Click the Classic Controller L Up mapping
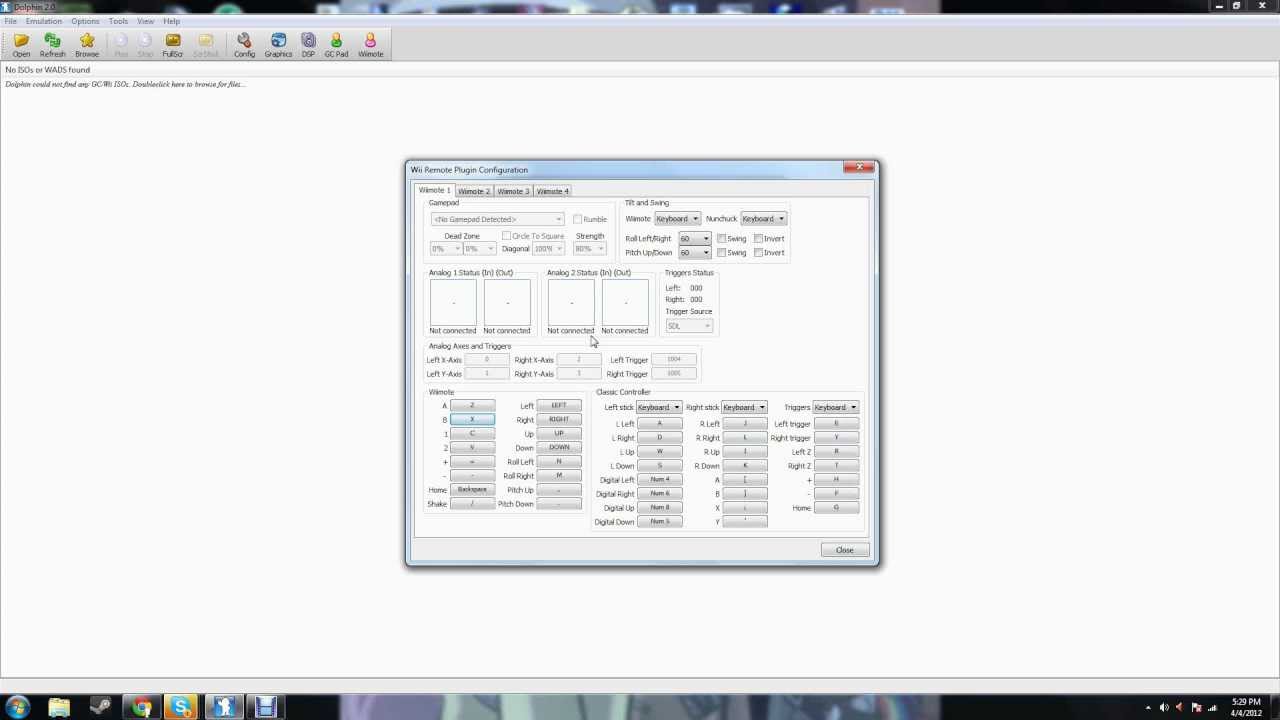The image size is (1280, 720). coord(660,452)
